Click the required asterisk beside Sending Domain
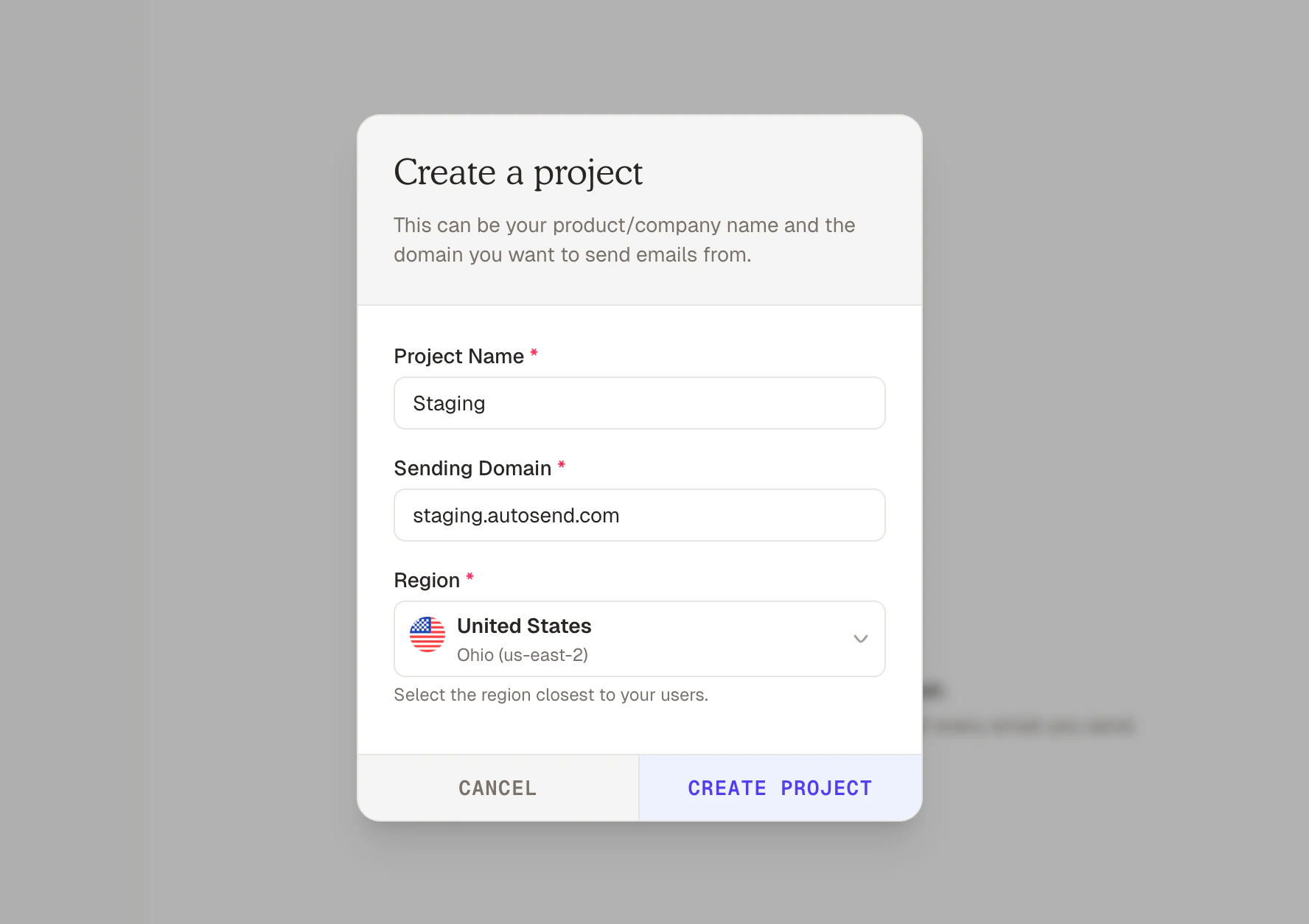Image resolution: width=1309 pixels, height=924 pixels. (x=562, y=466)
